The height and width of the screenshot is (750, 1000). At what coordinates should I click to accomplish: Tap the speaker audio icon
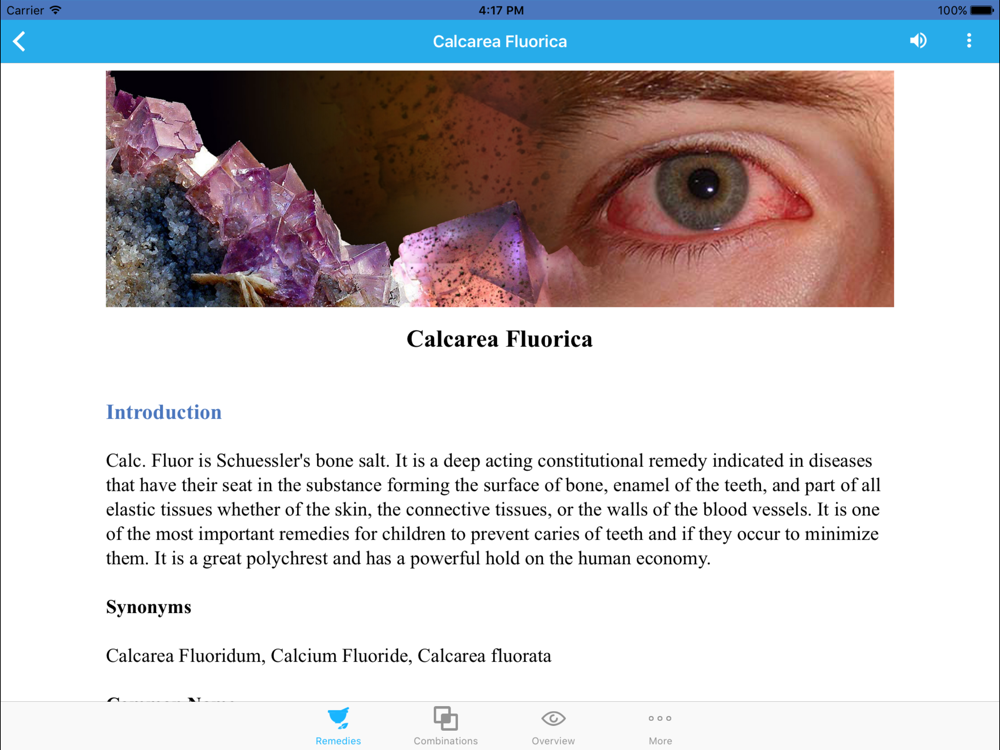point(918,41)
